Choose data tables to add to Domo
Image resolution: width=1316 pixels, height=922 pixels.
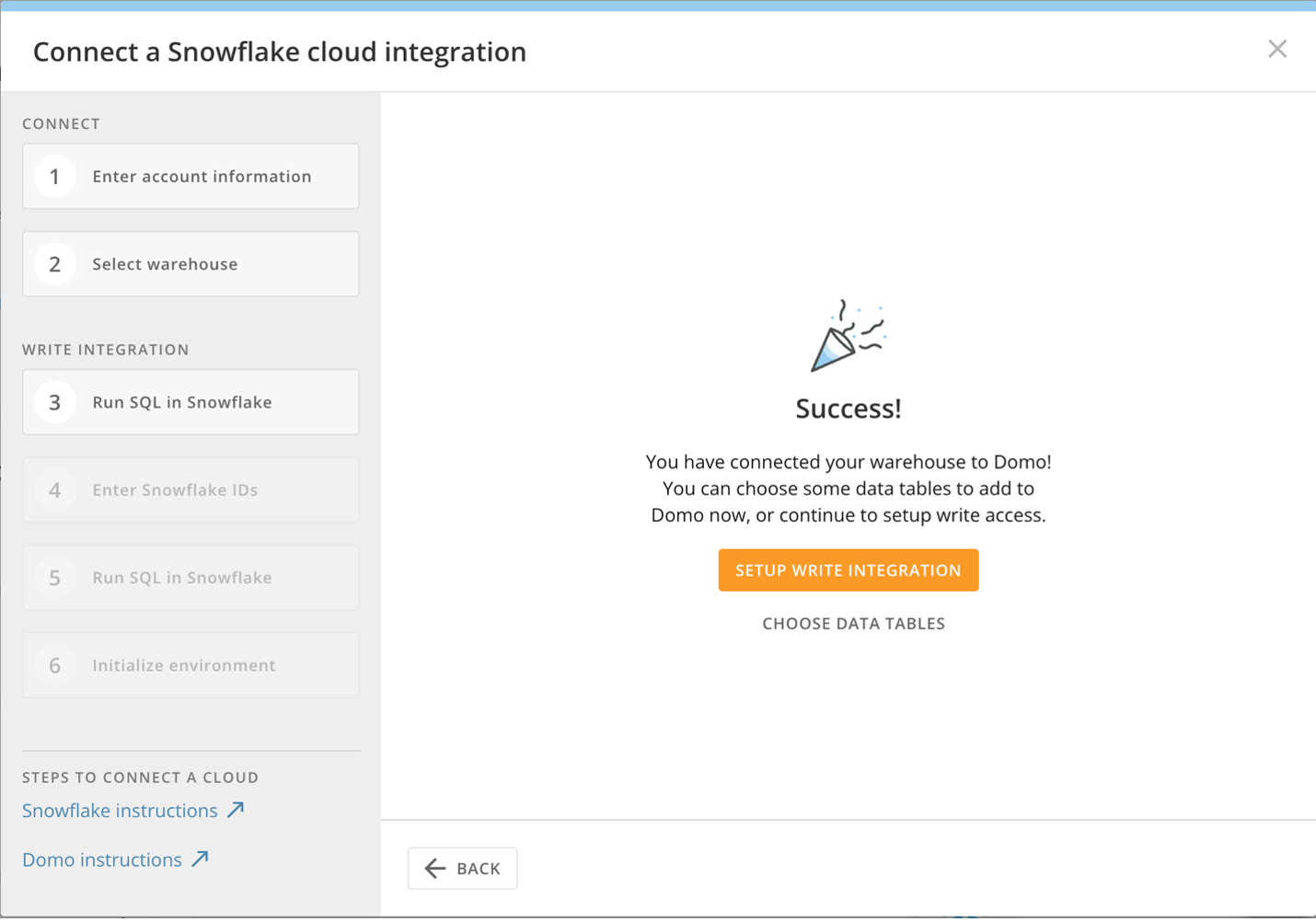[853, 624]
